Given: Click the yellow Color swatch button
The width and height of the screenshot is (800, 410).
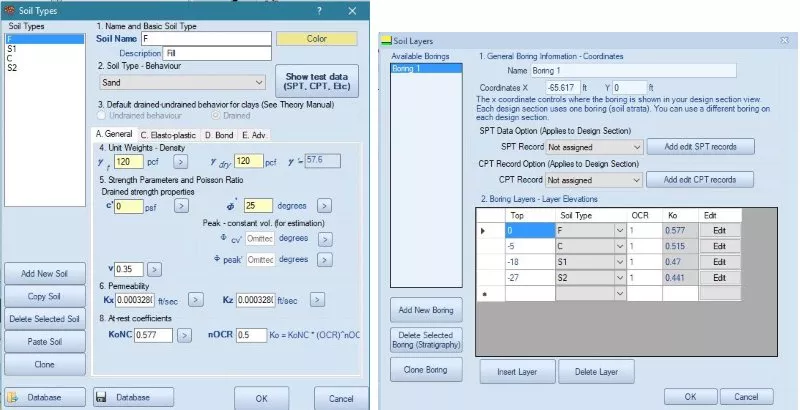Looking at the screenshot, I should [x=317, y=39].
